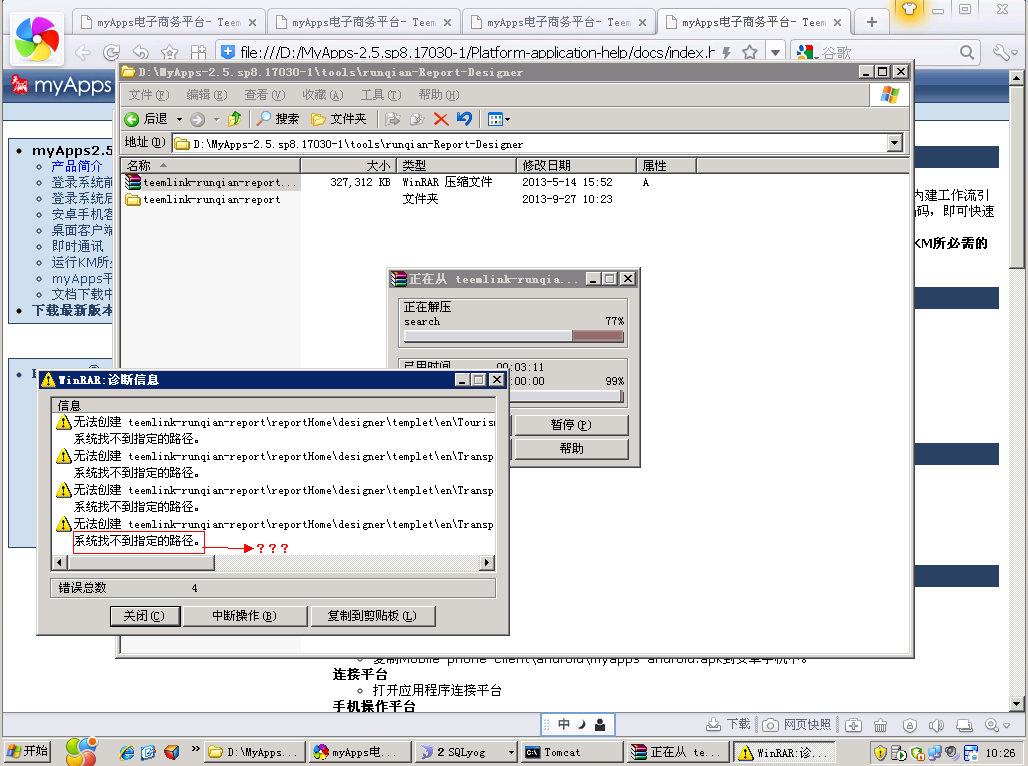The height and width of the screenshot is (766, 1028).
Task: Click the bookmark star in address bar
Action: pyautogui.click(x=750, y=52)
